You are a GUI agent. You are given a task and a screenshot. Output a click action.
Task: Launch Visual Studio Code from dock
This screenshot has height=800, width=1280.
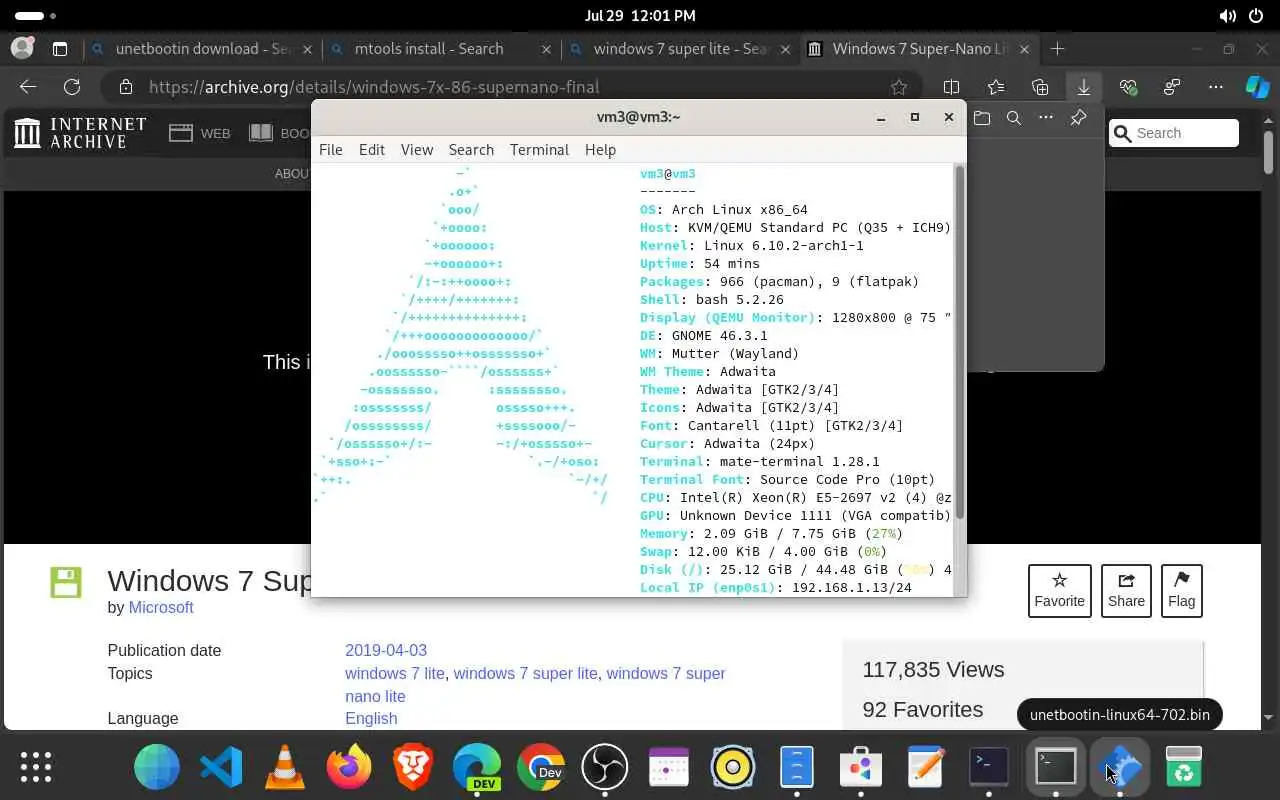pyautogui.click(x=221, y=767)
